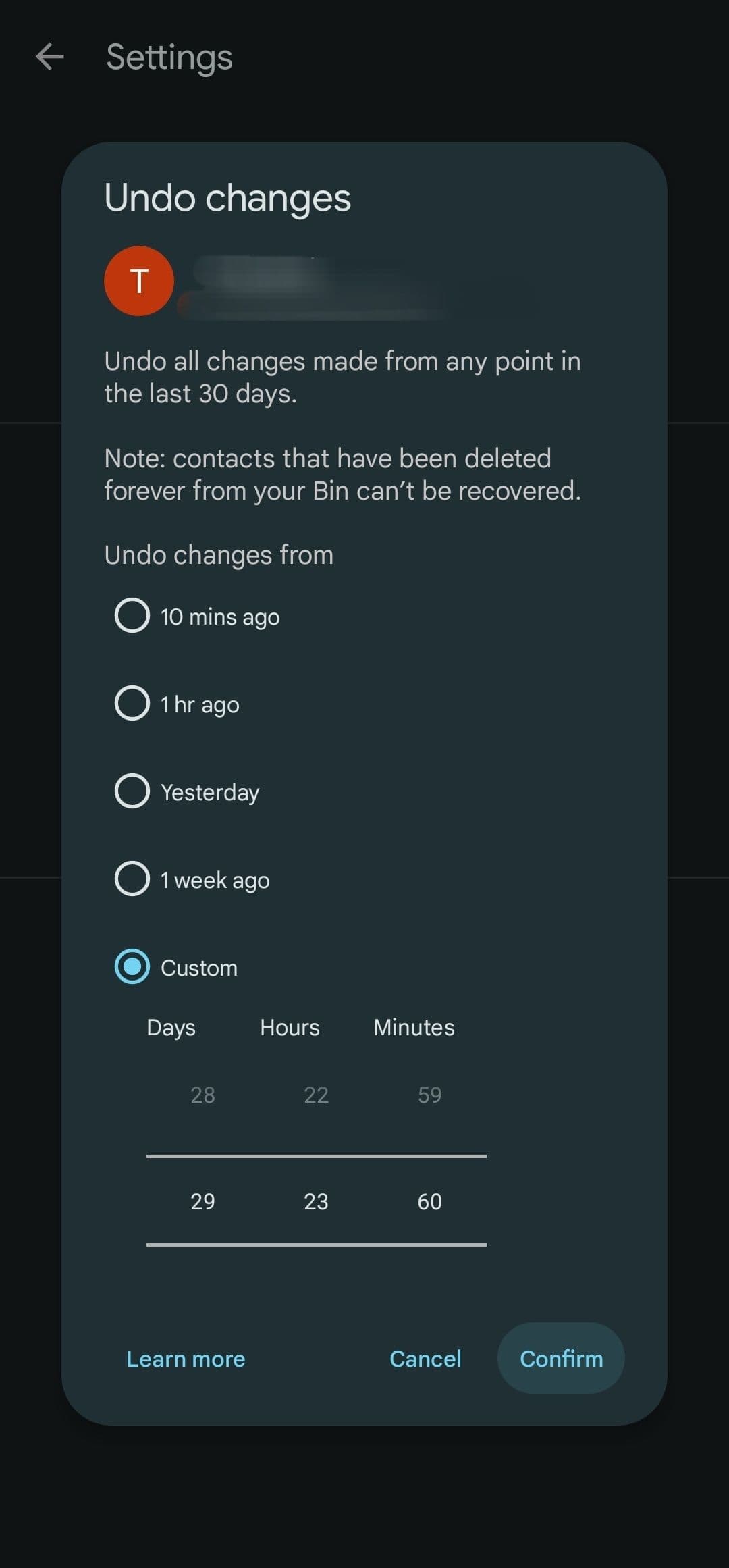This screenshot has width=729, height=1568.
Task: Tap the Settings page title
Action: (x=169, y=57)
